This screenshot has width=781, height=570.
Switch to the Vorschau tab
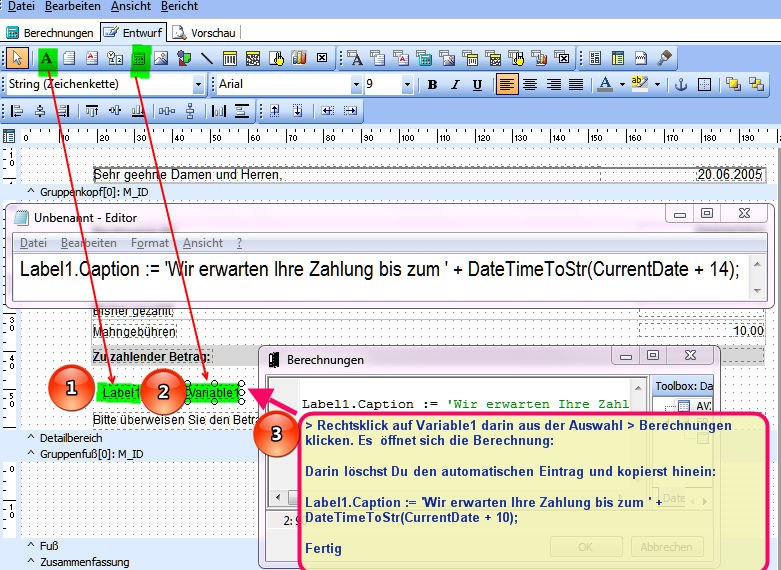click(x=204, y=33)
